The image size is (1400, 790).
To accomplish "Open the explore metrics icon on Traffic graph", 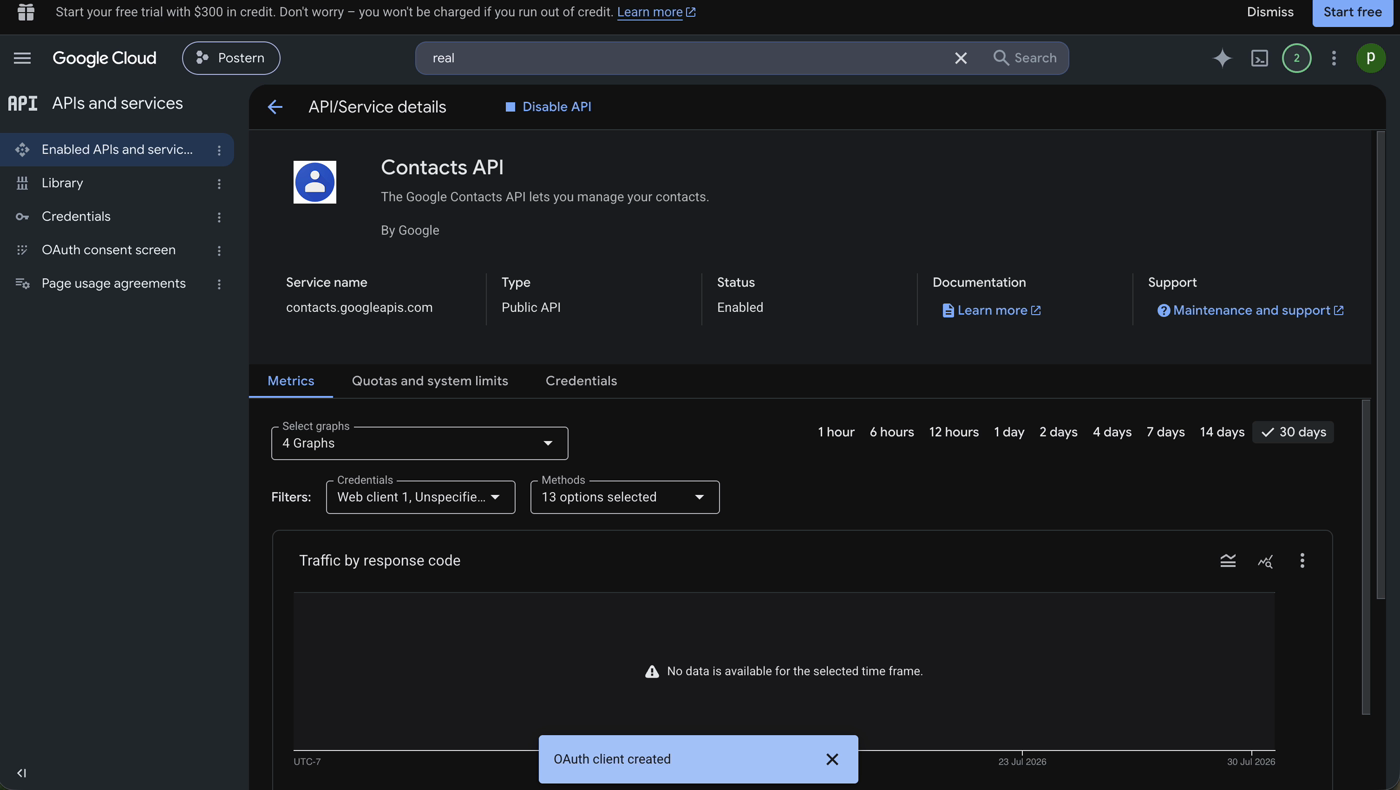I will [1265, 561].
